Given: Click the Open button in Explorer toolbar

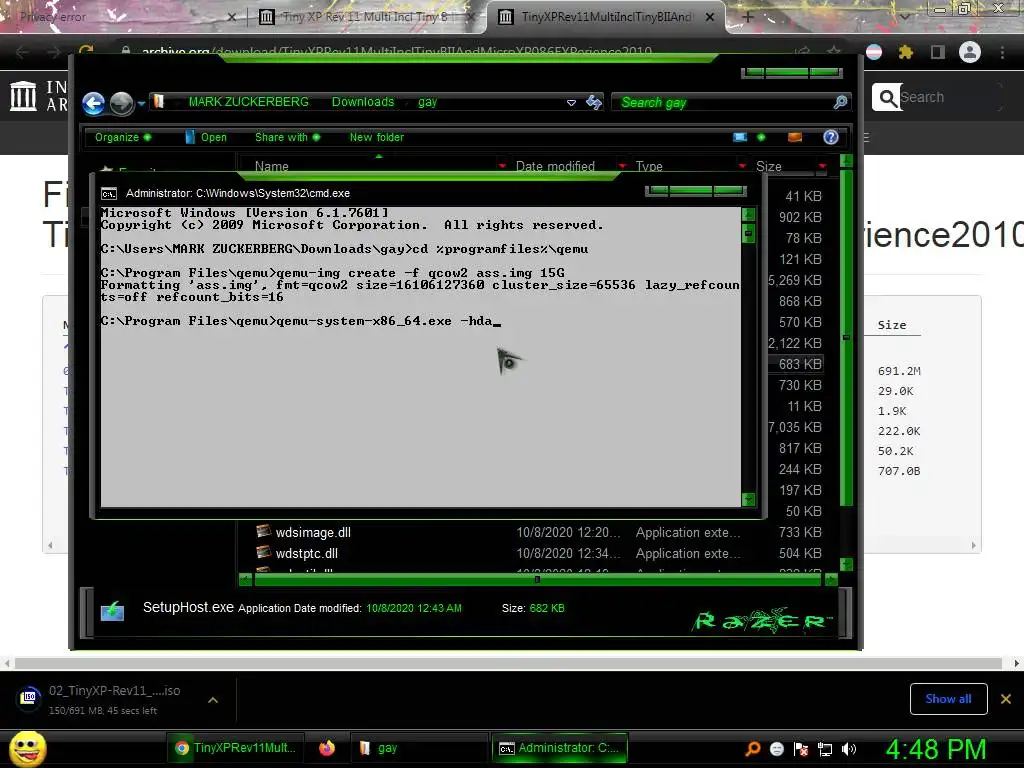Looking at the screenshot, I should 206,137.
